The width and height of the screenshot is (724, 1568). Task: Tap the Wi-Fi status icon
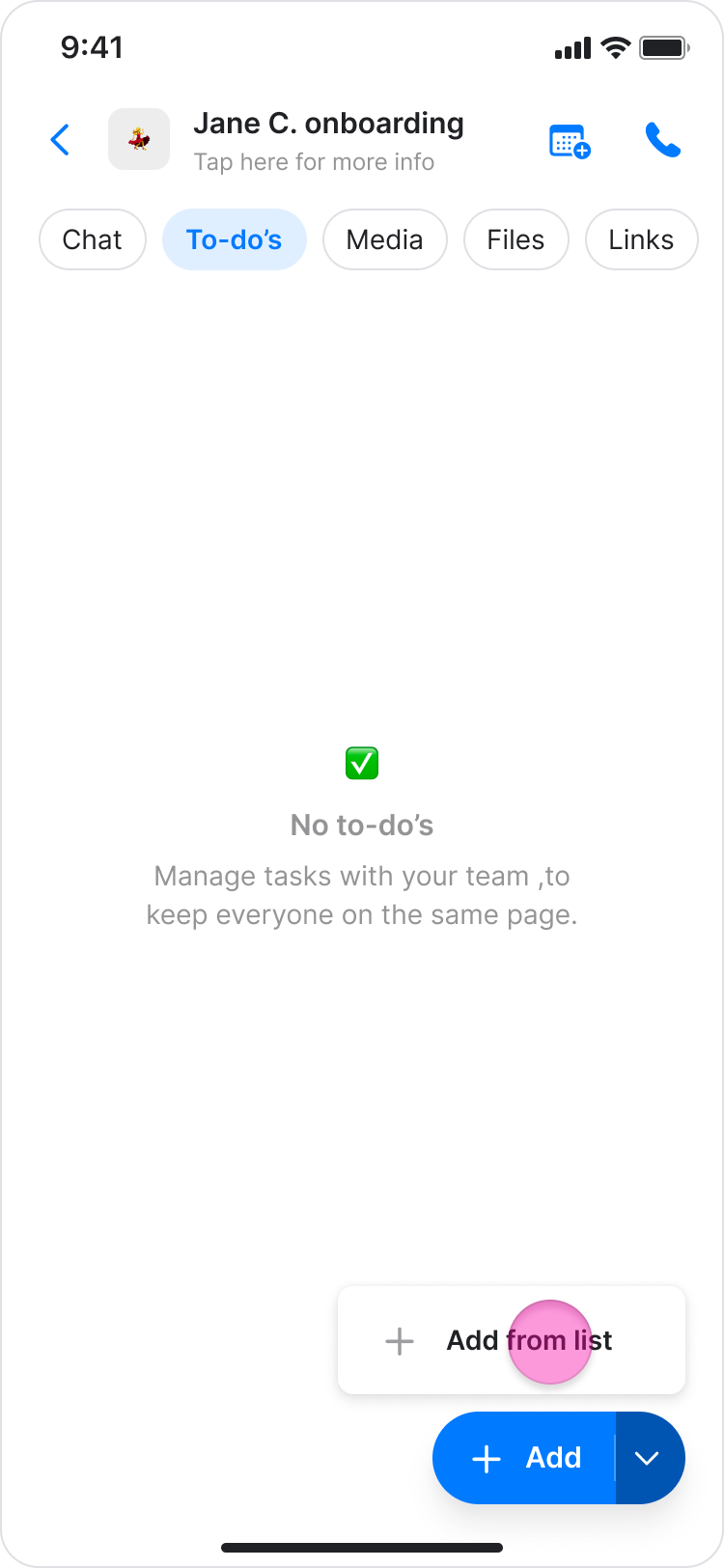[615, 47]
